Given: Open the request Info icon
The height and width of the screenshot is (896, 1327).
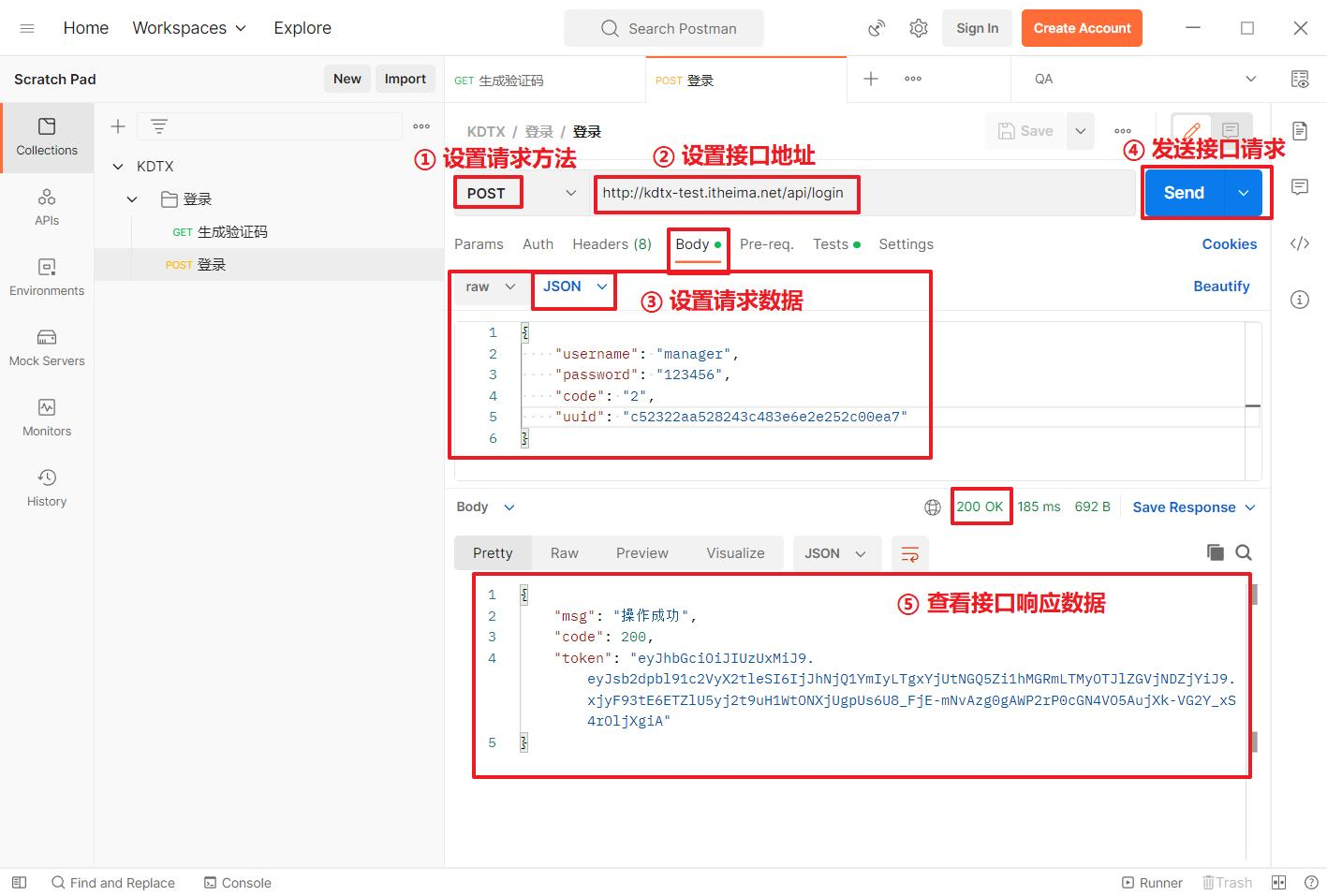Looking at the screenshot, I should pyautogui.click(x=1300, y=300).
